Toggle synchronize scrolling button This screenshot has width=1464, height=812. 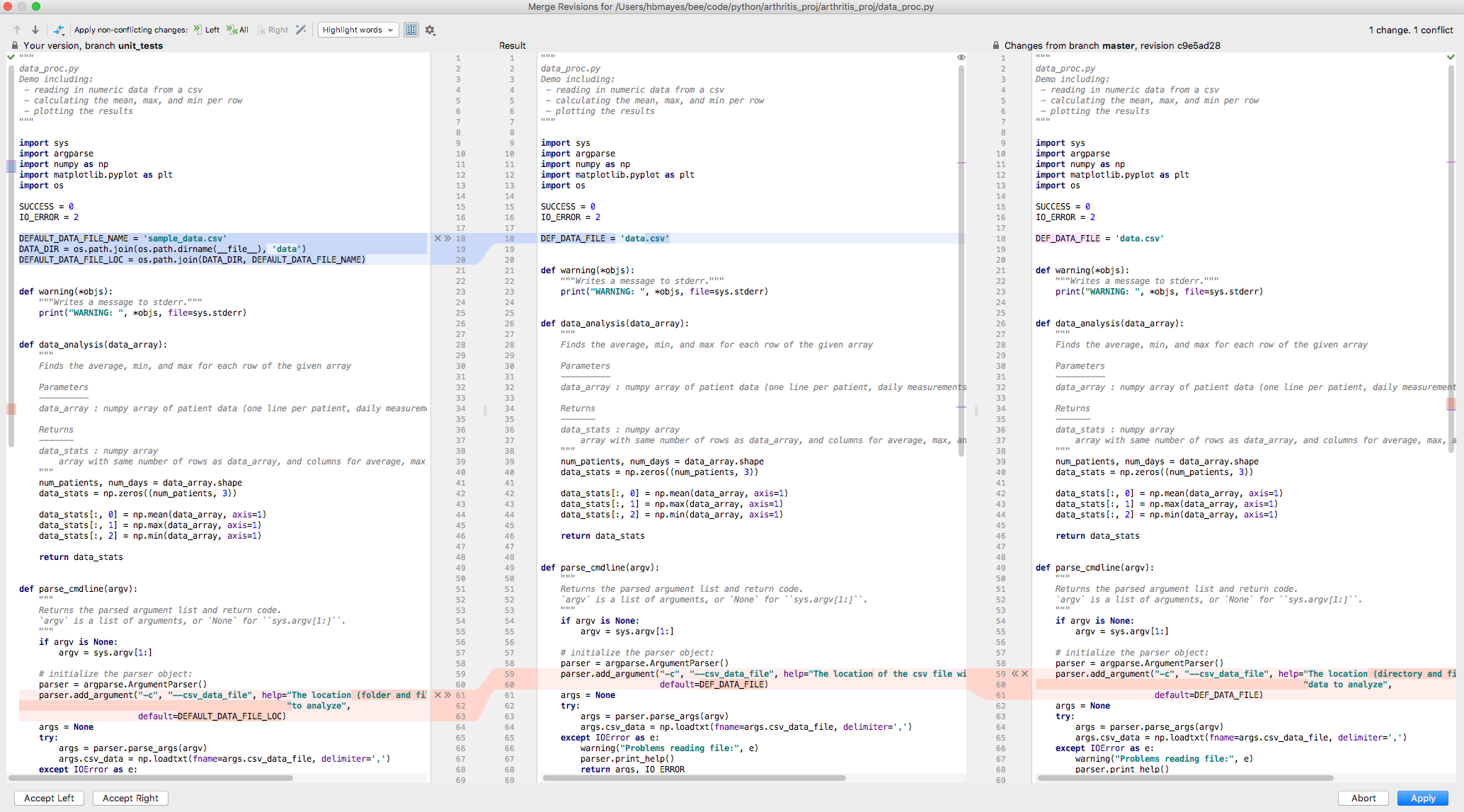coord(411,30)
